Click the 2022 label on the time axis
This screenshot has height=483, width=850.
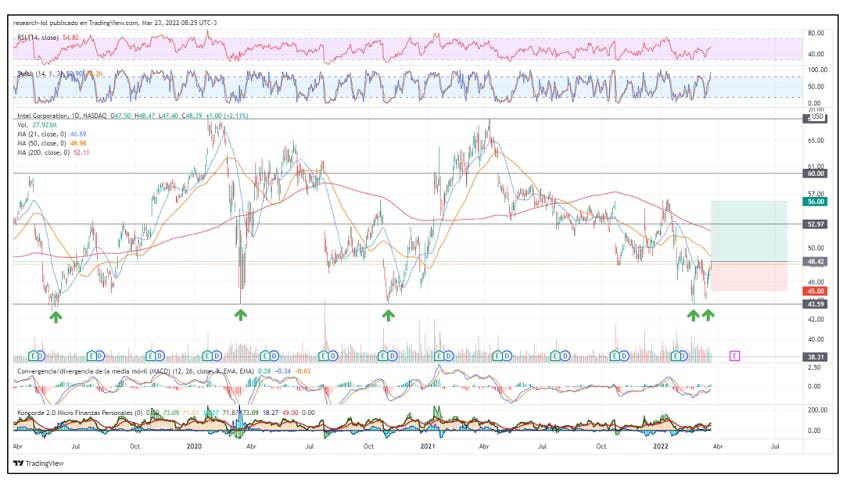pos(660,446)
